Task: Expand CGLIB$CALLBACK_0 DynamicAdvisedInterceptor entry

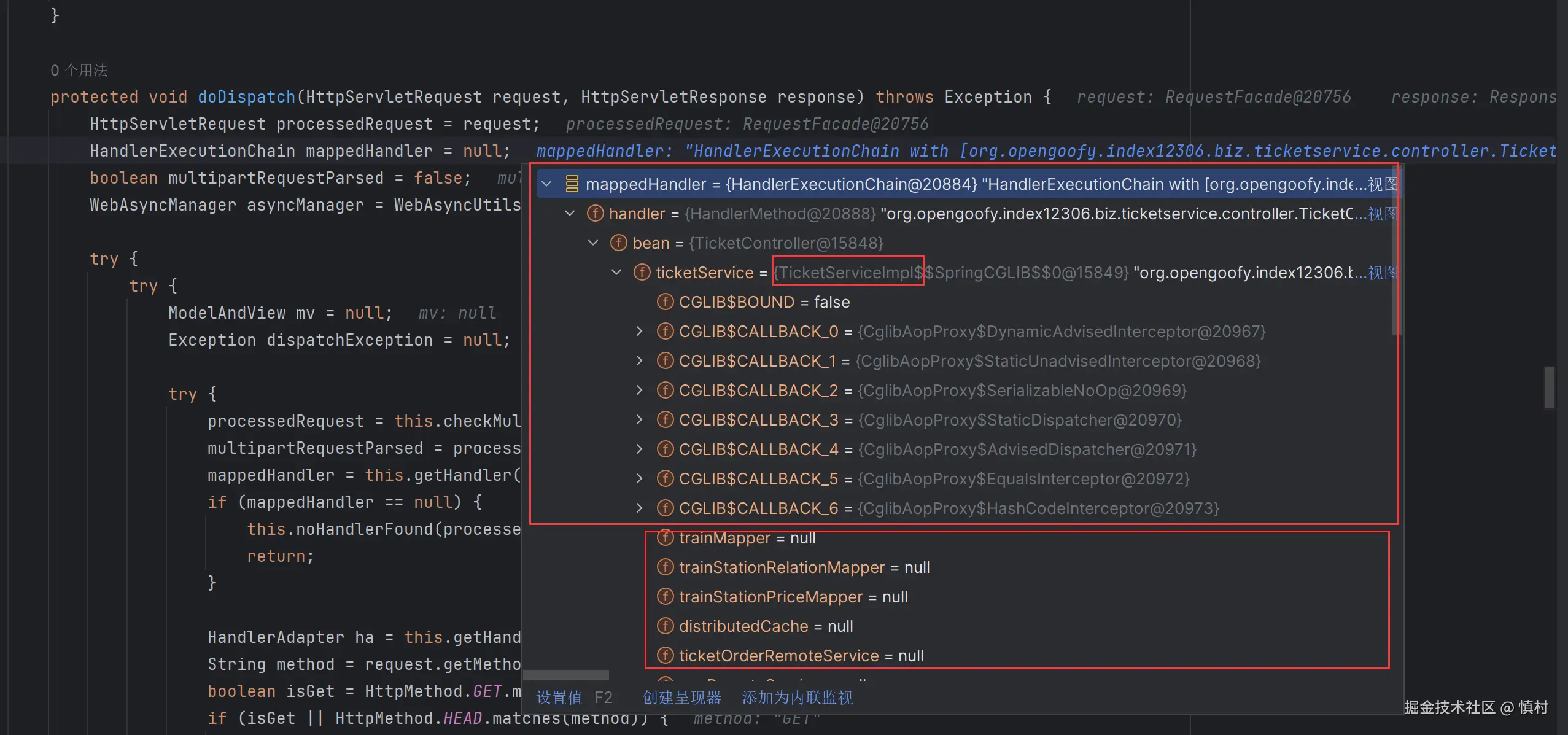Action: 639,331
